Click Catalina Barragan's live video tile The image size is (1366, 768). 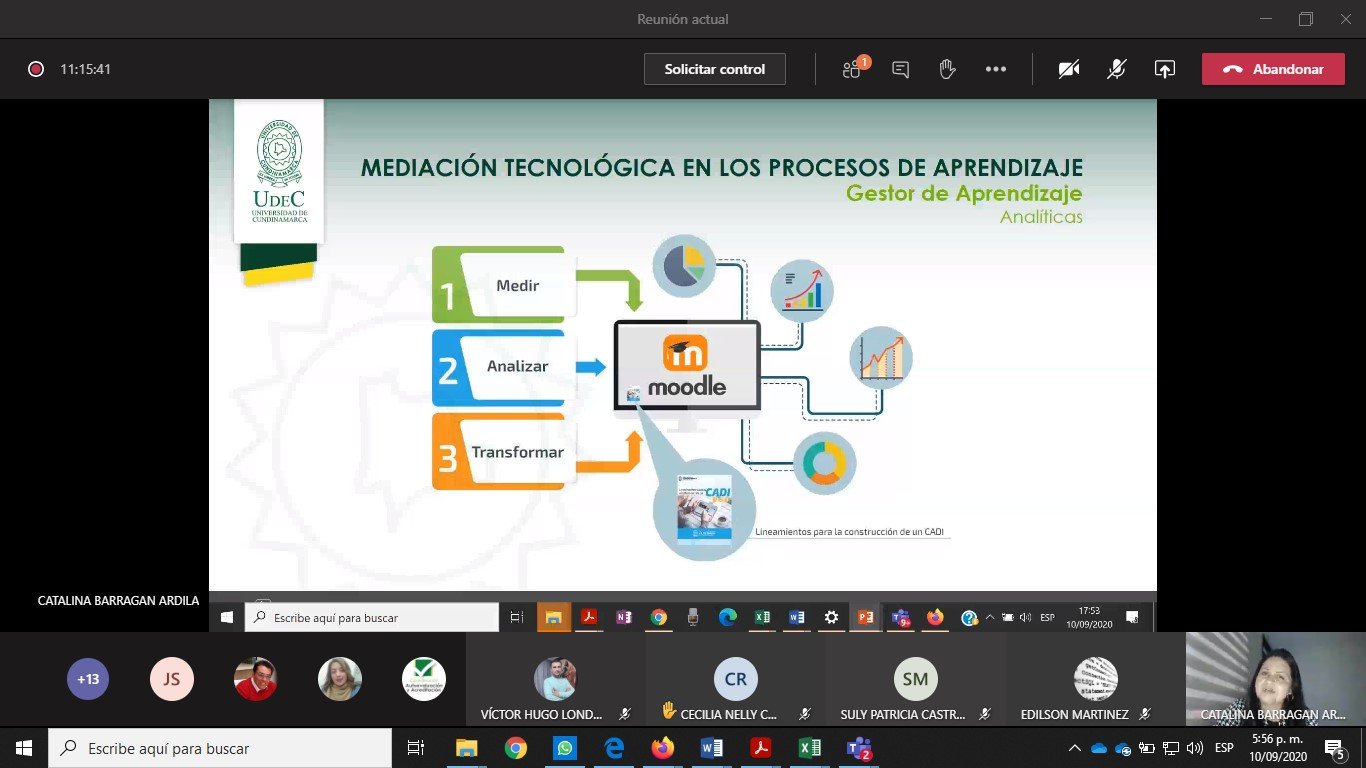[x=1275, y=679]
